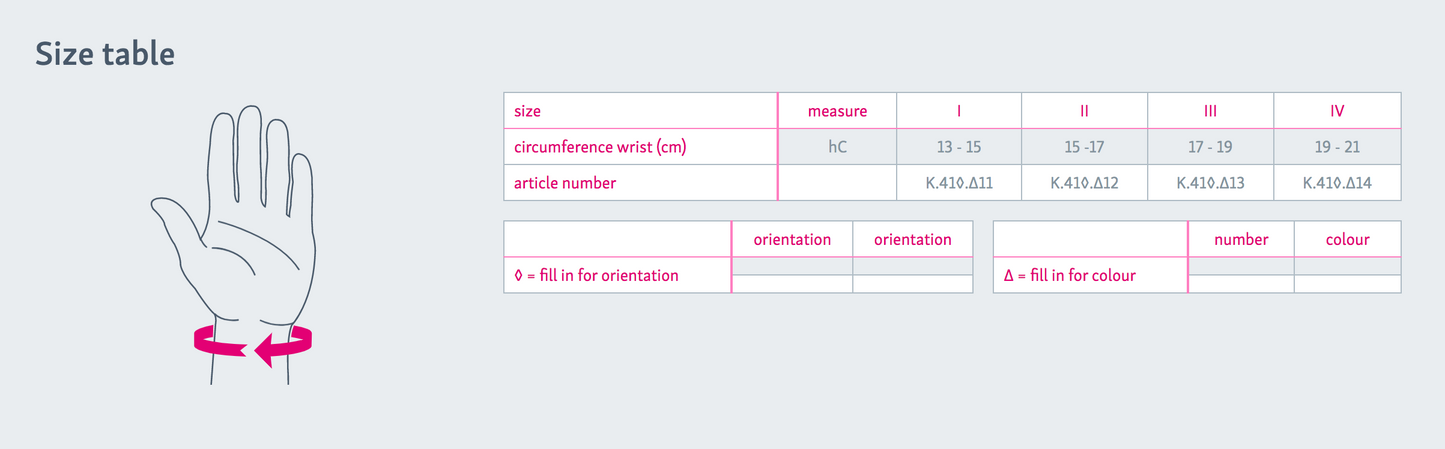
Task: Click the article number row label
Action: [564, 183]
